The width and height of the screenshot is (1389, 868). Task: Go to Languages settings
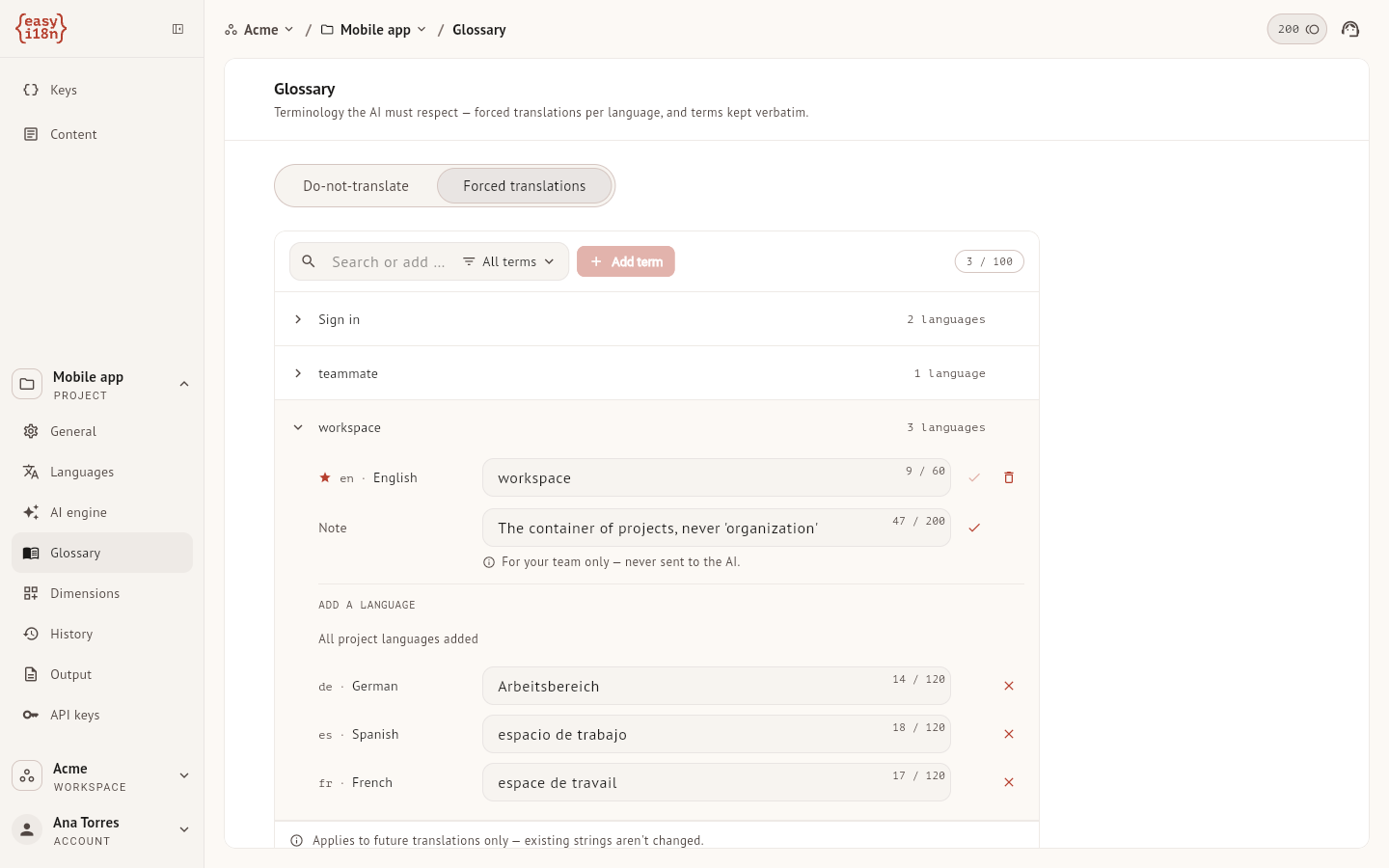coord(102,472)
